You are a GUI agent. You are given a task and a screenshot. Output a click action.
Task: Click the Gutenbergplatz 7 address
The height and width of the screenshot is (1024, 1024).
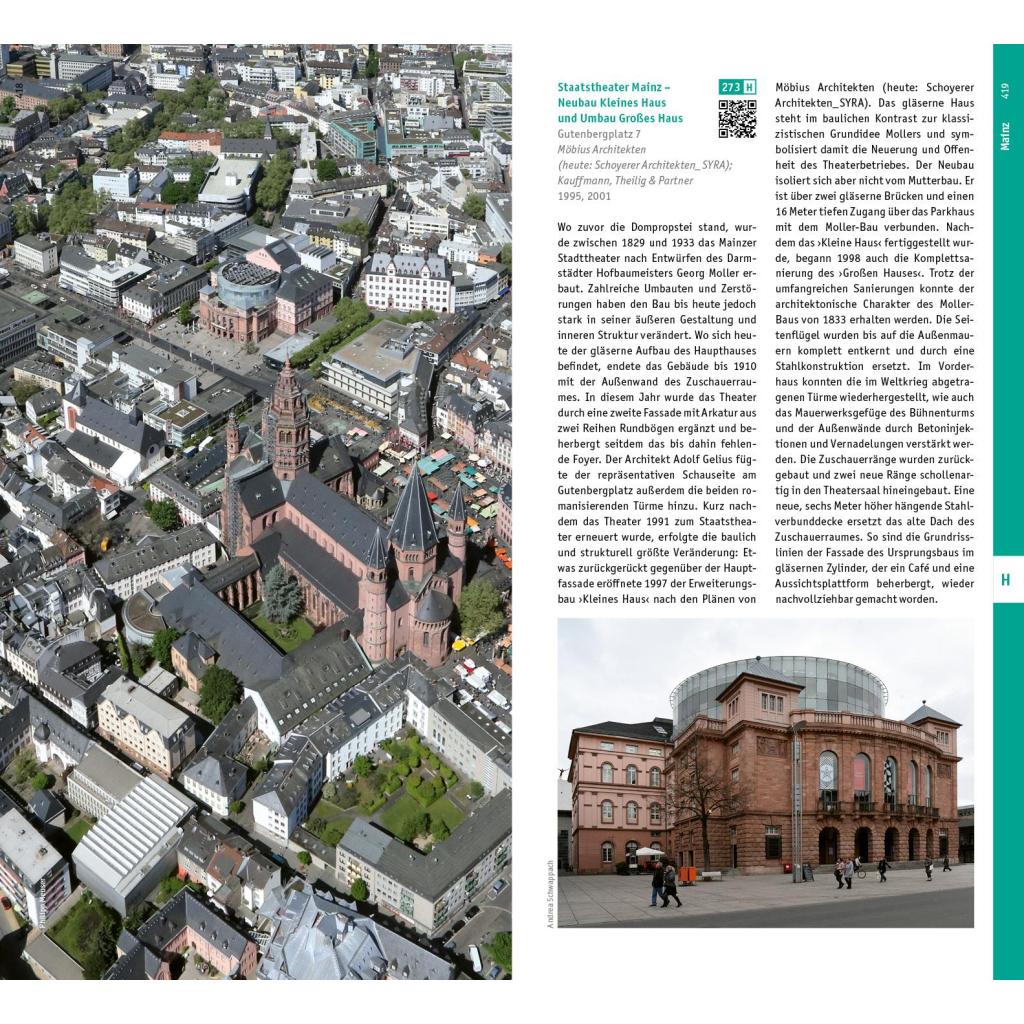[599, 133]
